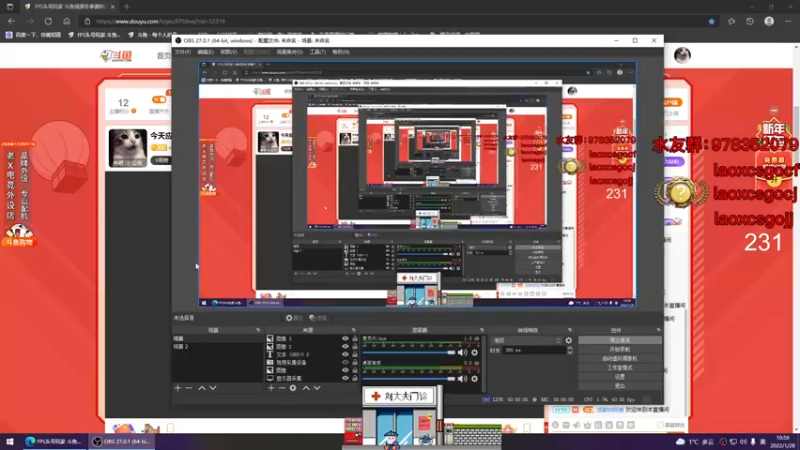Adjust the 桌面音频 volume slider
Screen dimensions: 800x450
pos(409,379)
